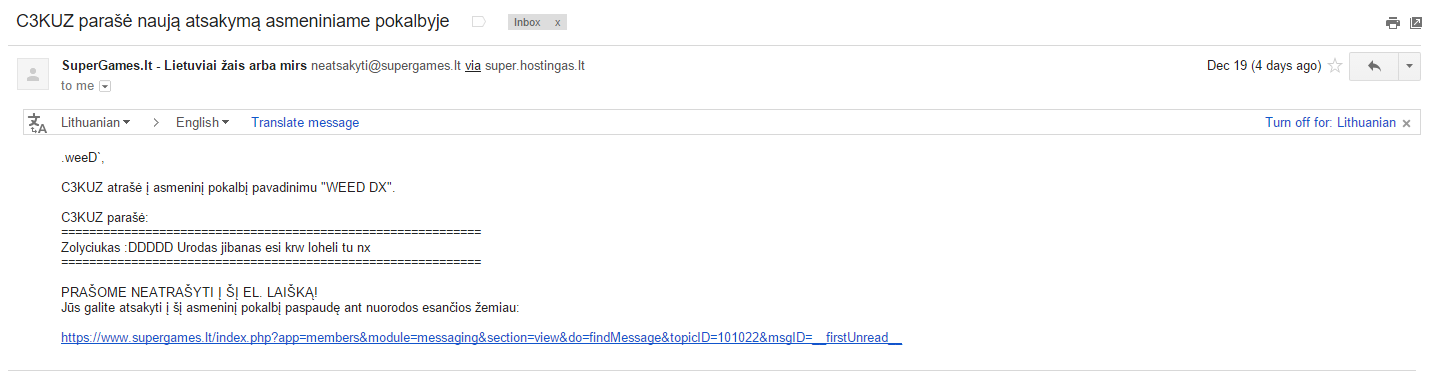
Task: Open the English target language dropdown
Action: [x=202, y=123]
